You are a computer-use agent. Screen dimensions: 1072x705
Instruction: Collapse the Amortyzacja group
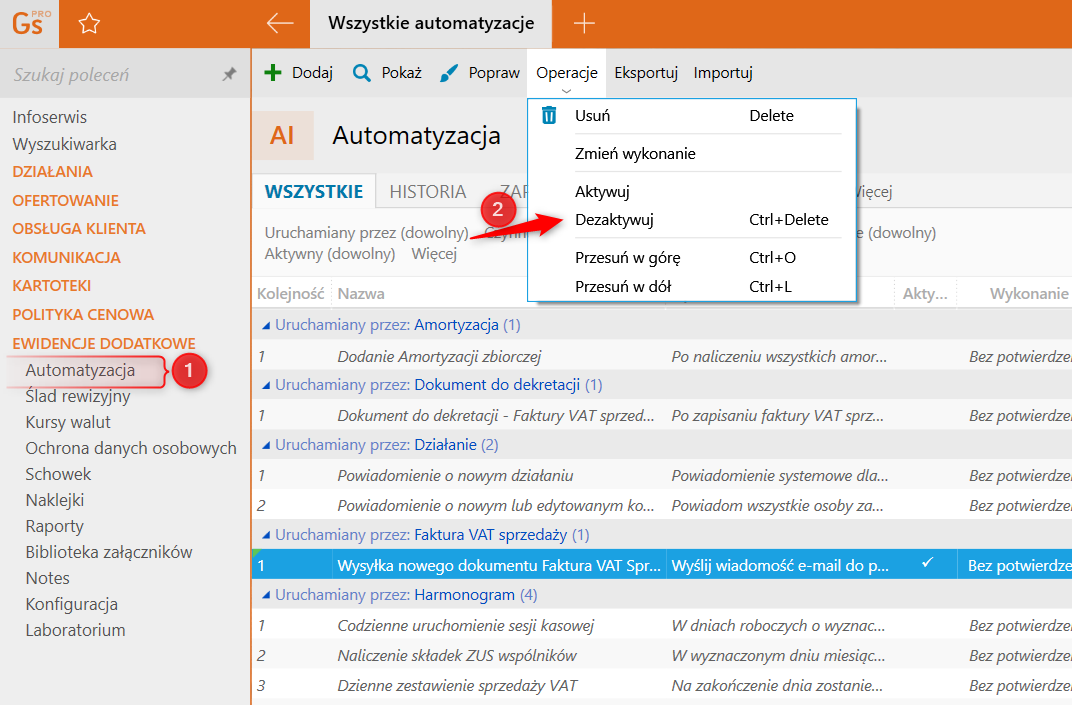pyautogui.click(x=266, y=325)
